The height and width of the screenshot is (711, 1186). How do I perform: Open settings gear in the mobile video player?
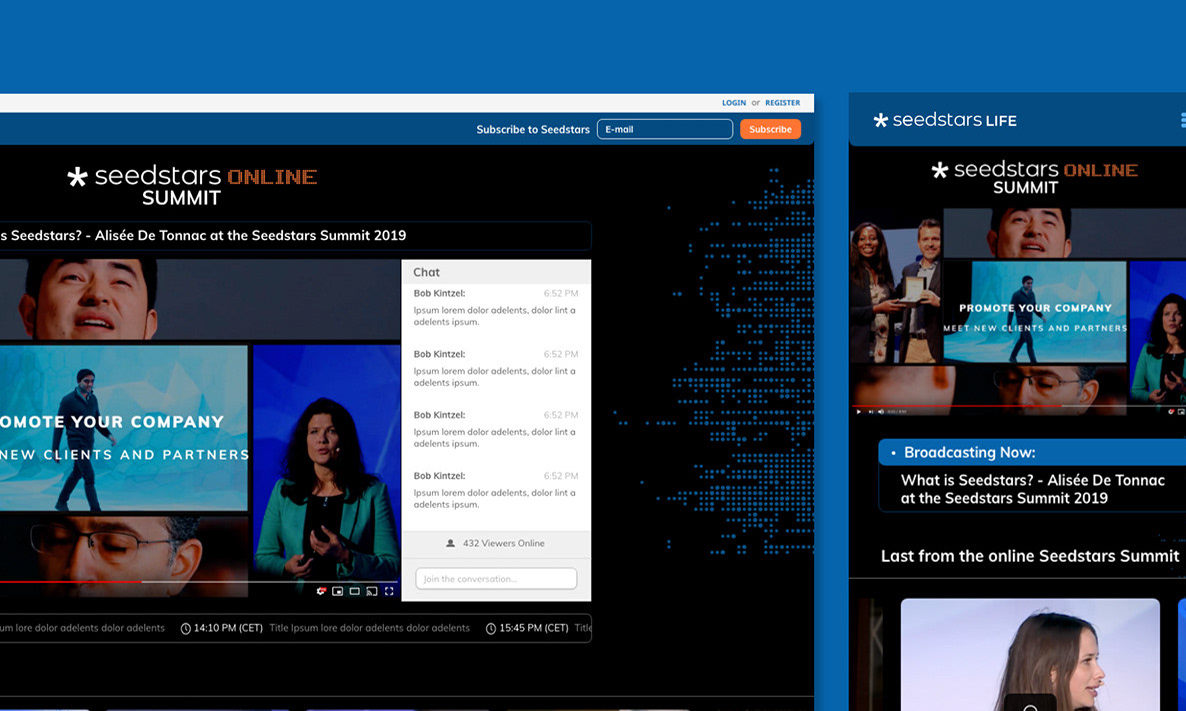1171,411
